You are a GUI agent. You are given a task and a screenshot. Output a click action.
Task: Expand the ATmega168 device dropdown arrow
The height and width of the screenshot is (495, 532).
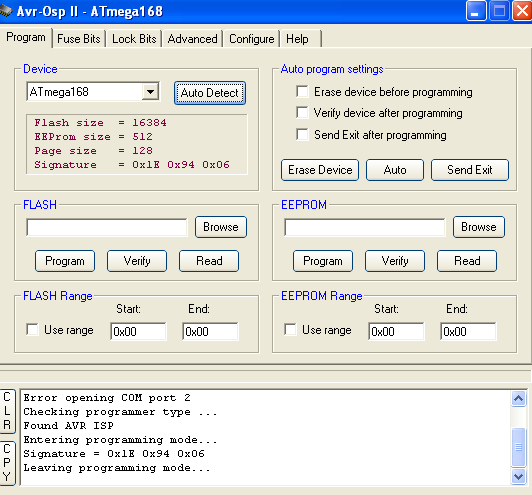[x=150, y=92]
